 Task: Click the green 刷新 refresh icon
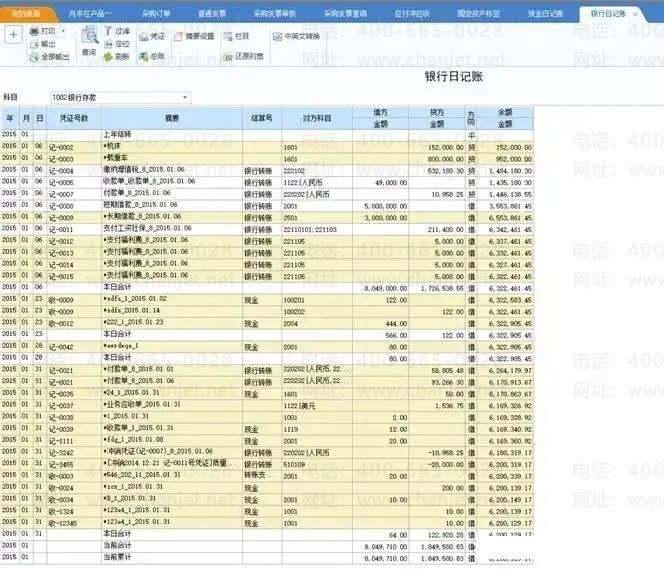[x=108, y=56]
